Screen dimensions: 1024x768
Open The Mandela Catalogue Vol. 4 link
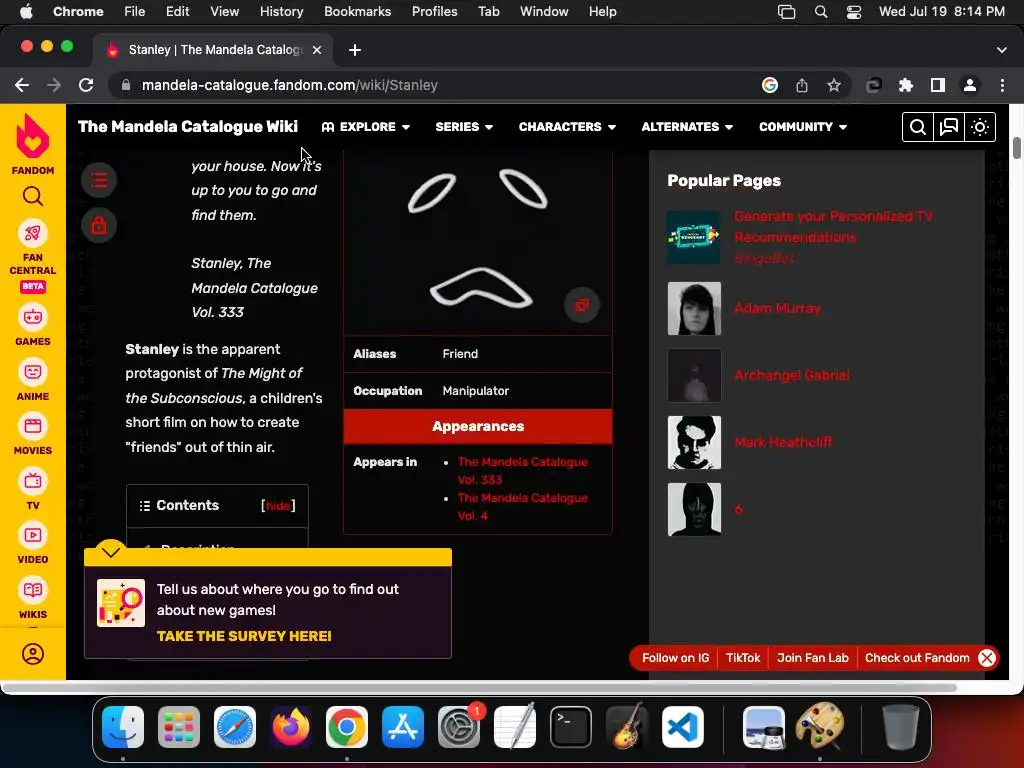522,506
